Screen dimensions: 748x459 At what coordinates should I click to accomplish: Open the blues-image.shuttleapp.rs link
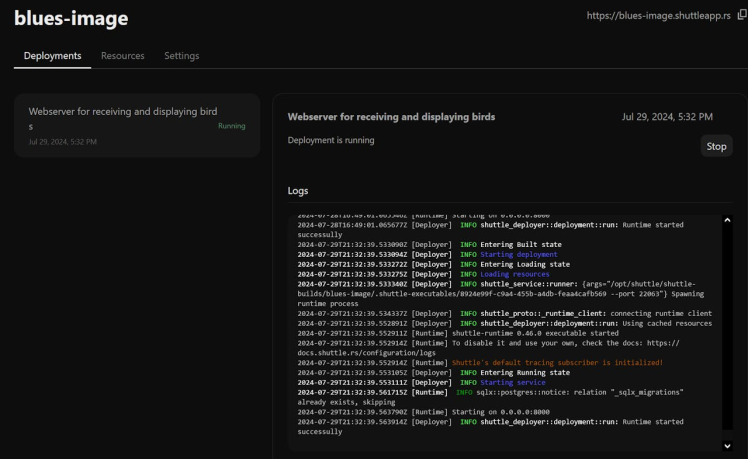[x=659, y=17]
